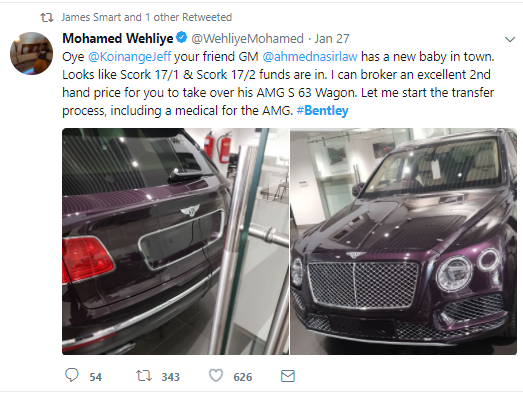Image resolution: width=523 pixels, height=395 pixels.
Task: View the Bentley front grille photo
Action: point(404,241)
